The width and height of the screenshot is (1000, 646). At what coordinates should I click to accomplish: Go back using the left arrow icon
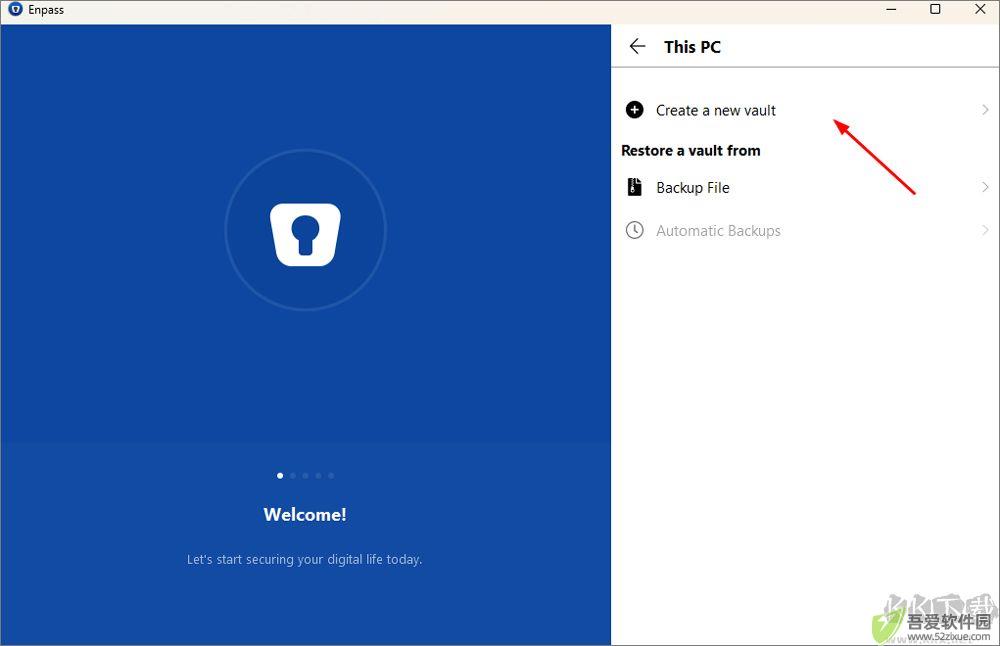(637, 46)
